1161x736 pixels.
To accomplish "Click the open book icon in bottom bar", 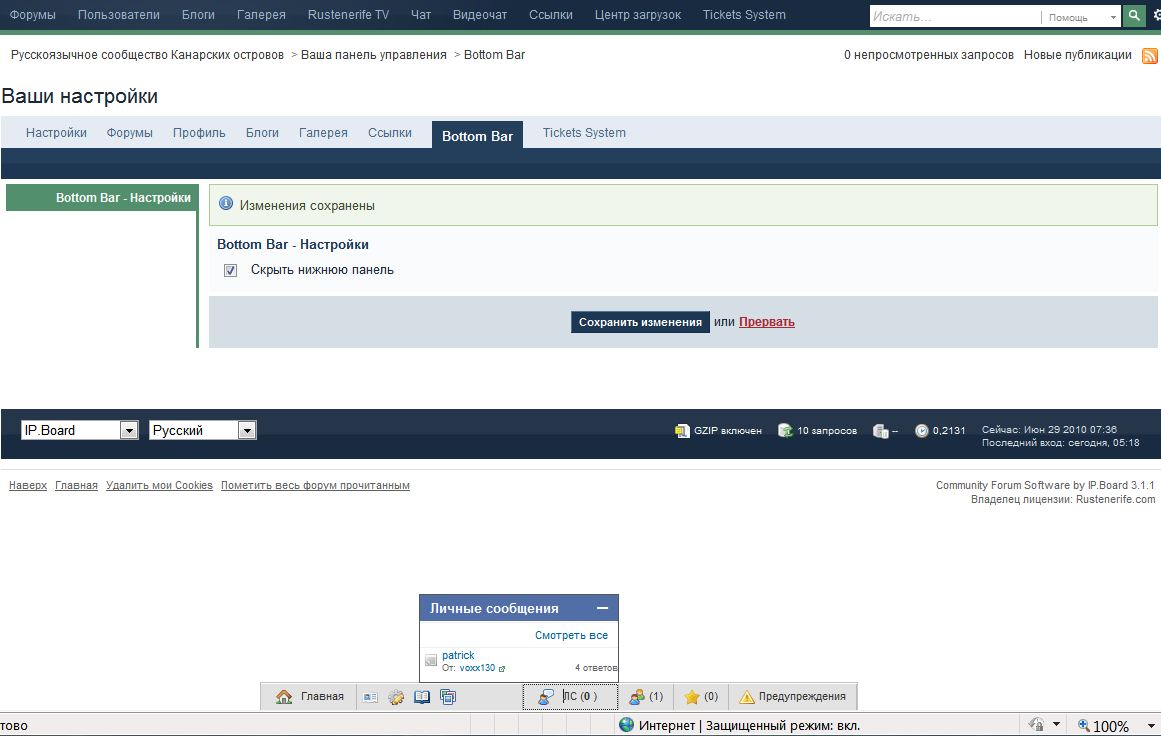I will [x=422, y=697].
